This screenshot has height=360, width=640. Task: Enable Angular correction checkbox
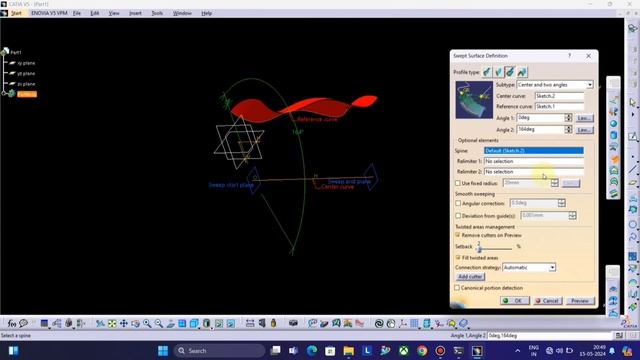pos(458,203)
